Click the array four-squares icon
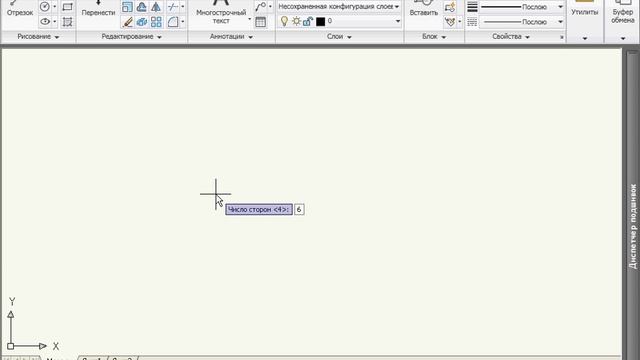This screenshot has width=640, height=360. point(156,22)
